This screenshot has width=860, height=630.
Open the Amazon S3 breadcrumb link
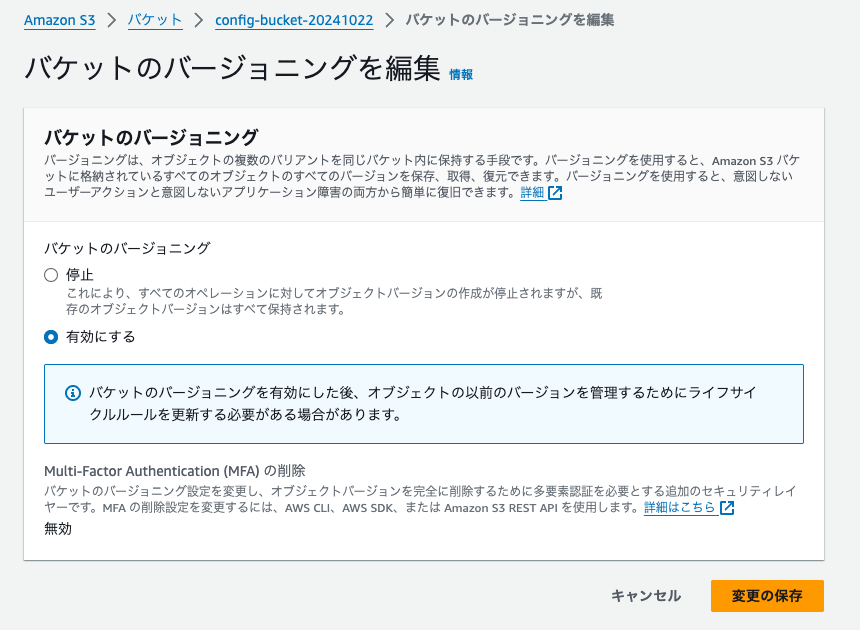click(60, 20)
